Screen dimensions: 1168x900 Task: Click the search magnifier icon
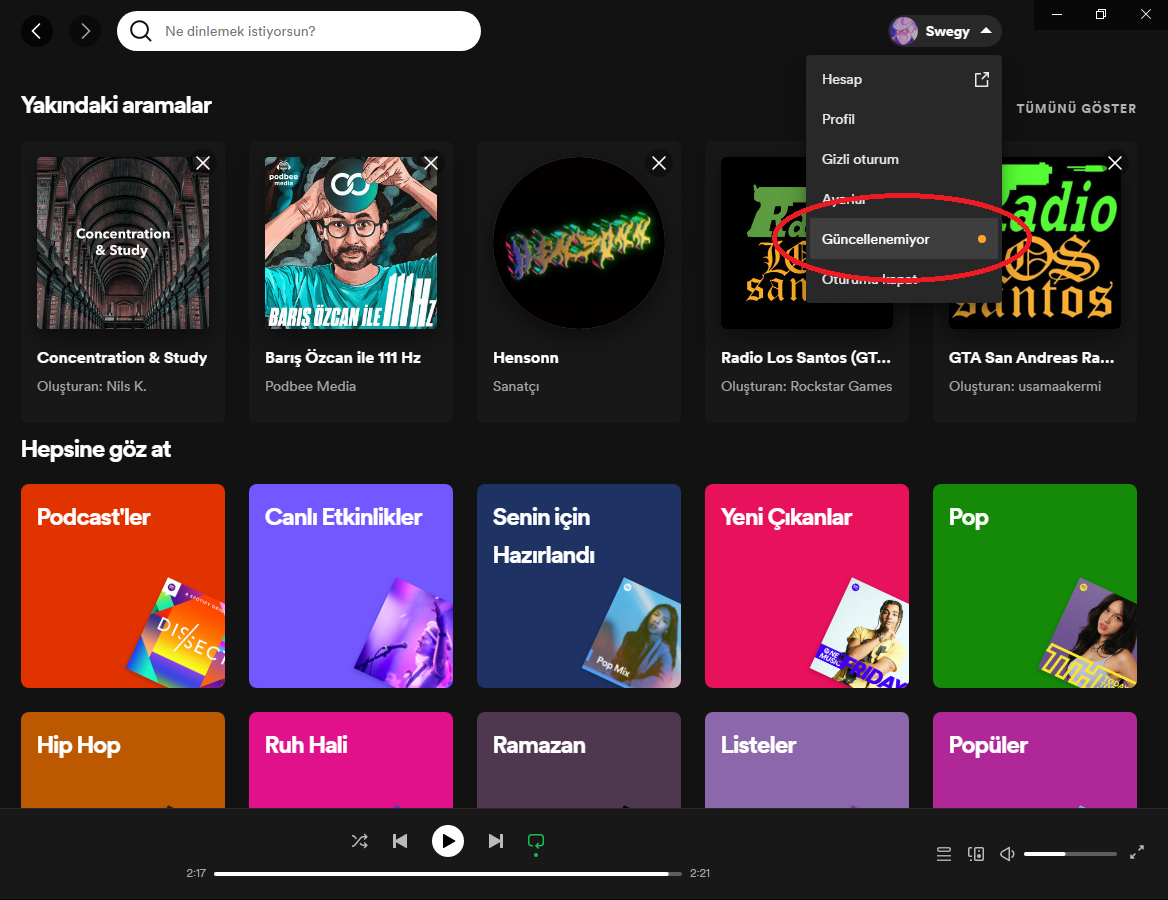pyautogui.click(x=141, y=31)
